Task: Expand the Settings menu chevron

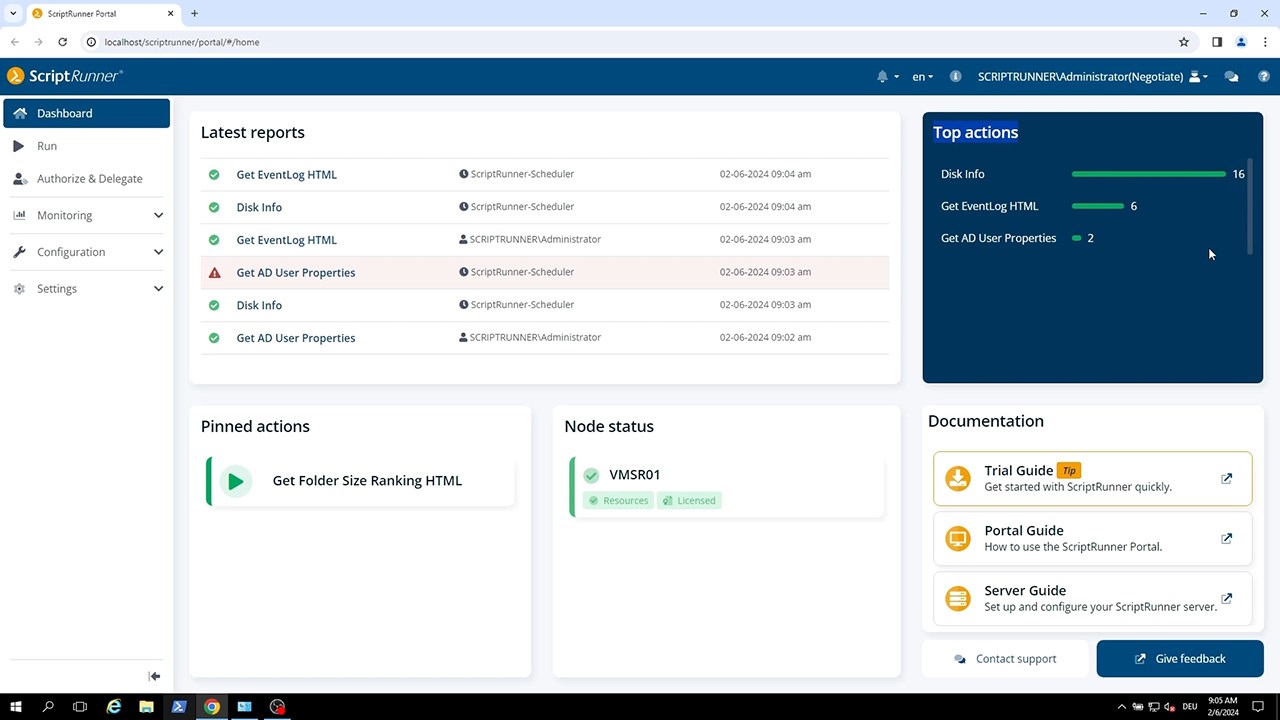Action: [158, 289]
